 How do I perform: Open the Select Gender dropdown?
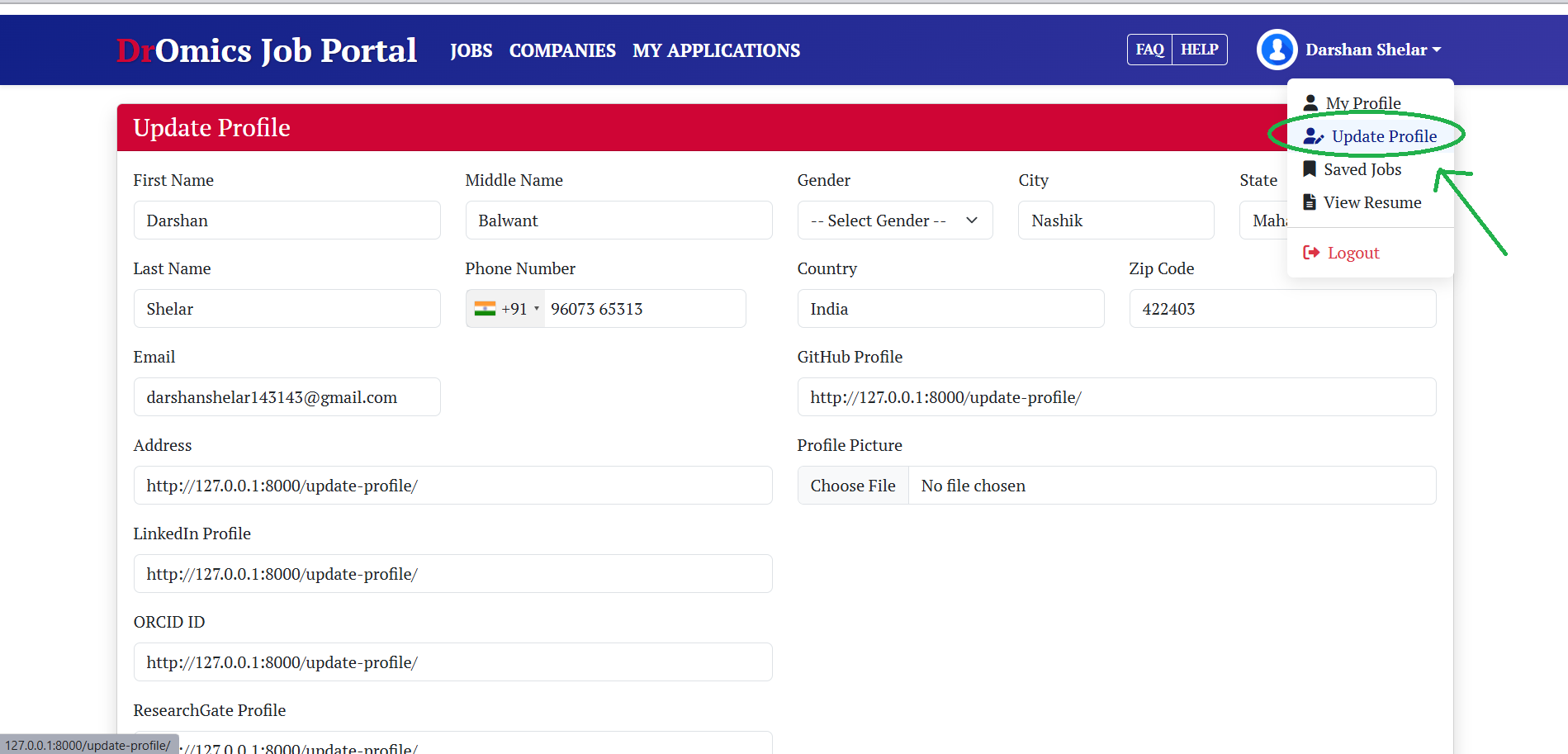point(894,221)
